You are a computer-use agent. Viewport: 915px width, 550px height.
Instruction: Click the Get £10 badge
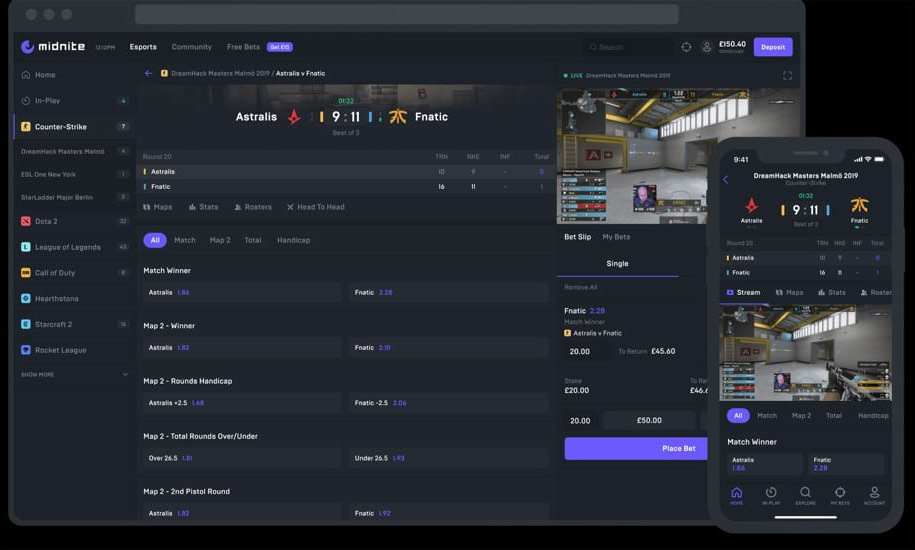click(x=280, y=47)
